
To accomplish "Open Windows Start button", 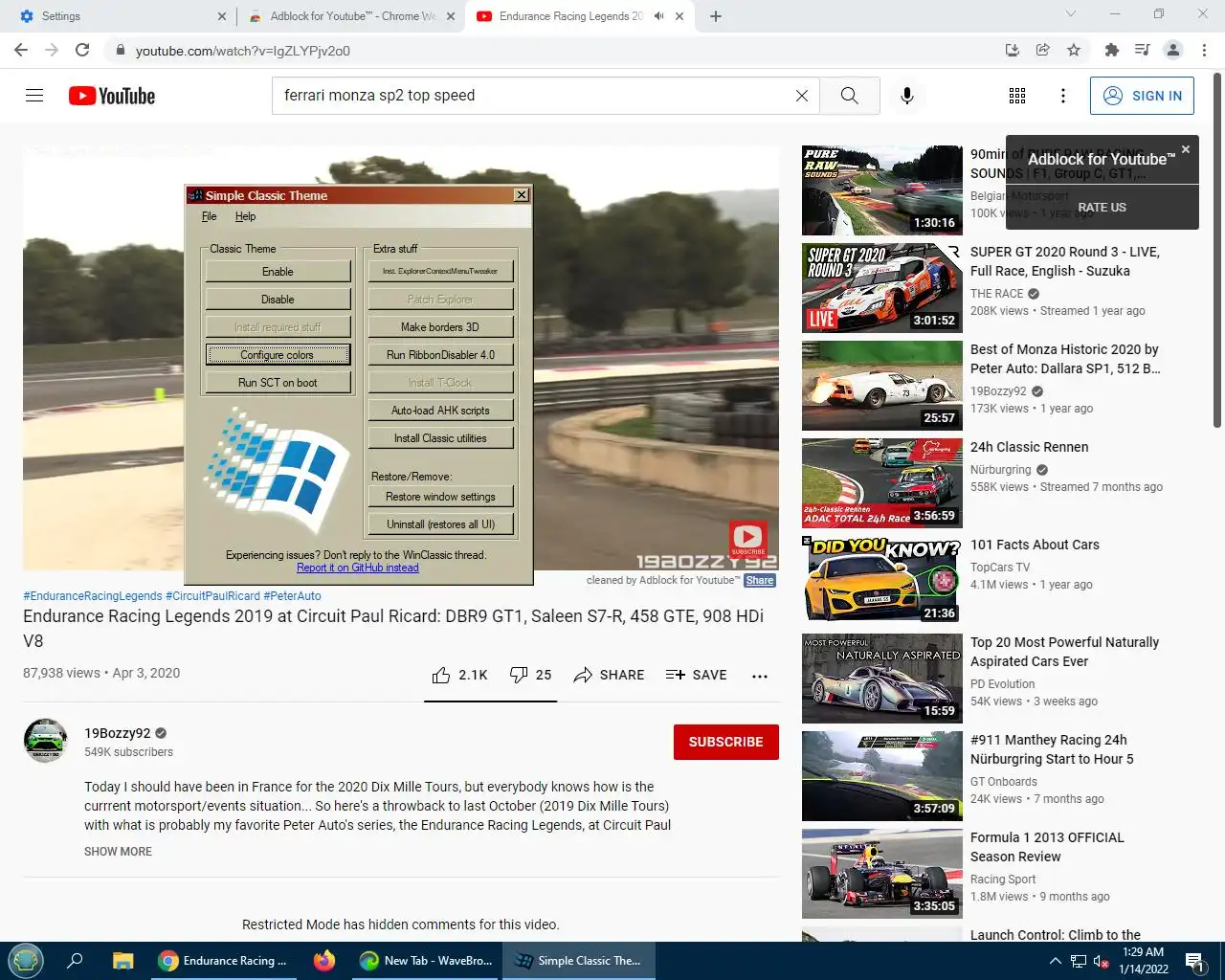I will (x=26, y=961).
